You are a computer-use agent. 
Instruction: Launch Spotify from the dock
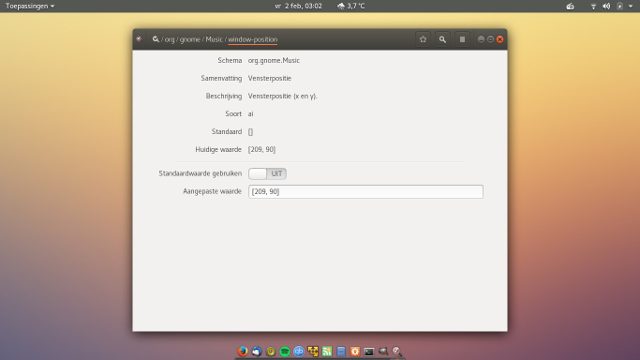click(284, 351)
